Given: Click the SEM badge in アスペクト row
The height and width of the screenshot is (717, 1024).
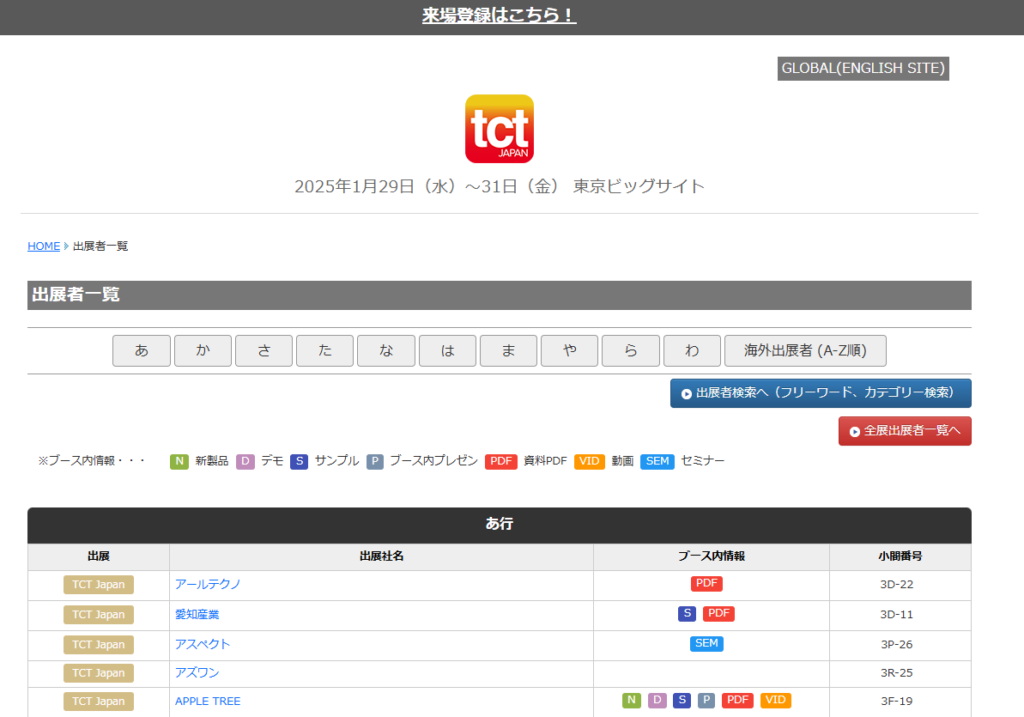Looking at the screenshot, I should 706,644.
